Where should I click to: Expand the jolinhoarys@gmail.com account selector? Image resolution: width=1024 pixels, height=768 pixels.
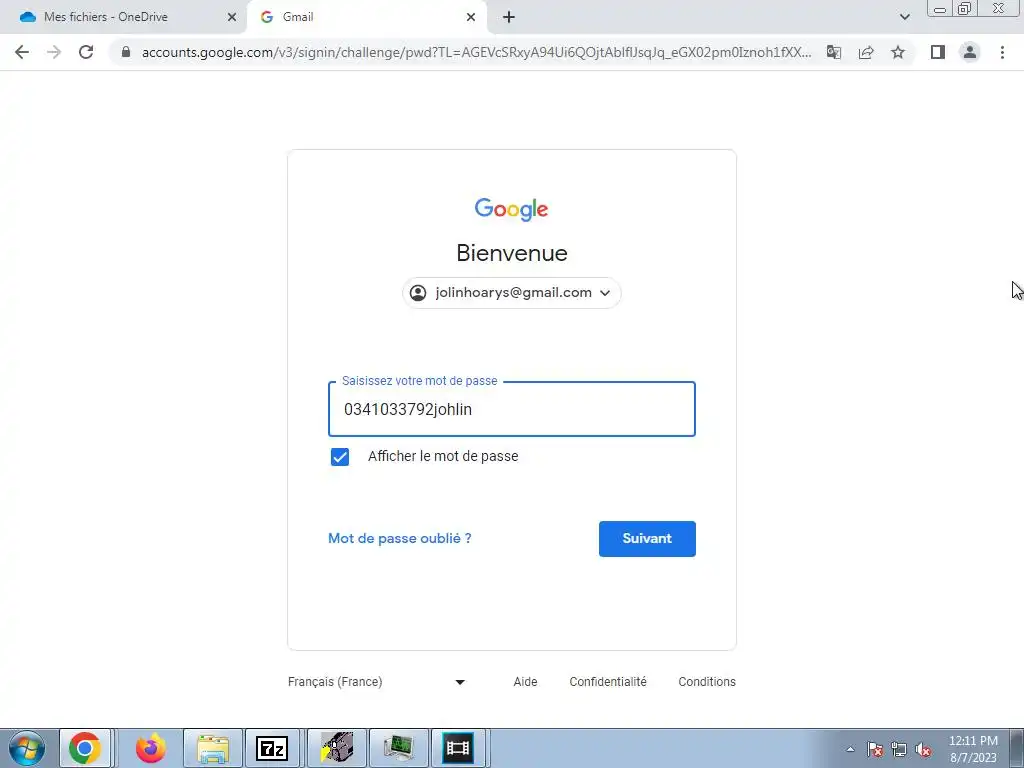click(511, 293)
